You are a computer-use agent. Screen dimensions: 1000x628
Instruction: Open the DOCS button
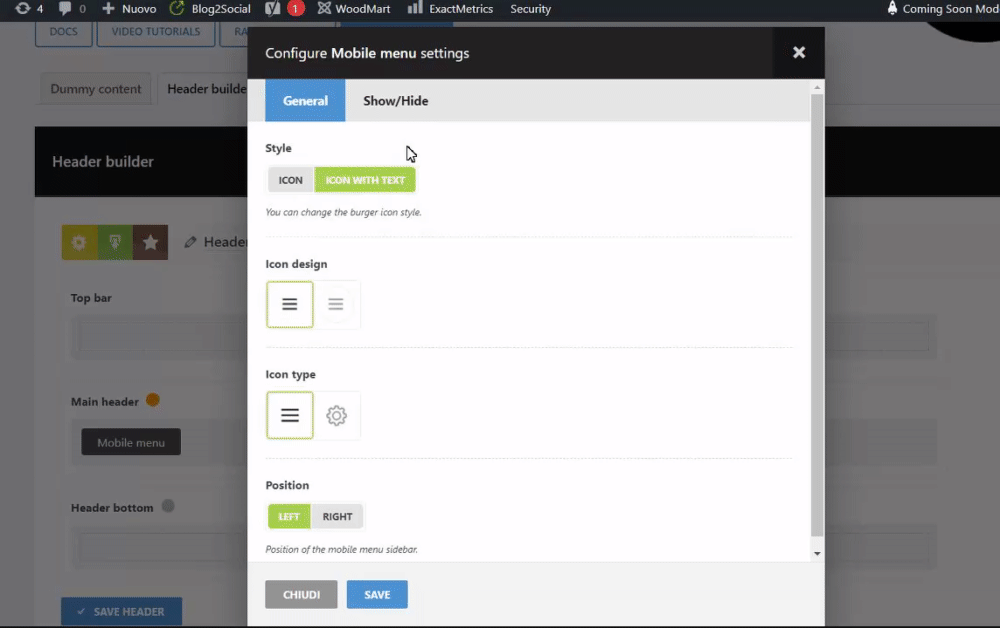point(64,31)
